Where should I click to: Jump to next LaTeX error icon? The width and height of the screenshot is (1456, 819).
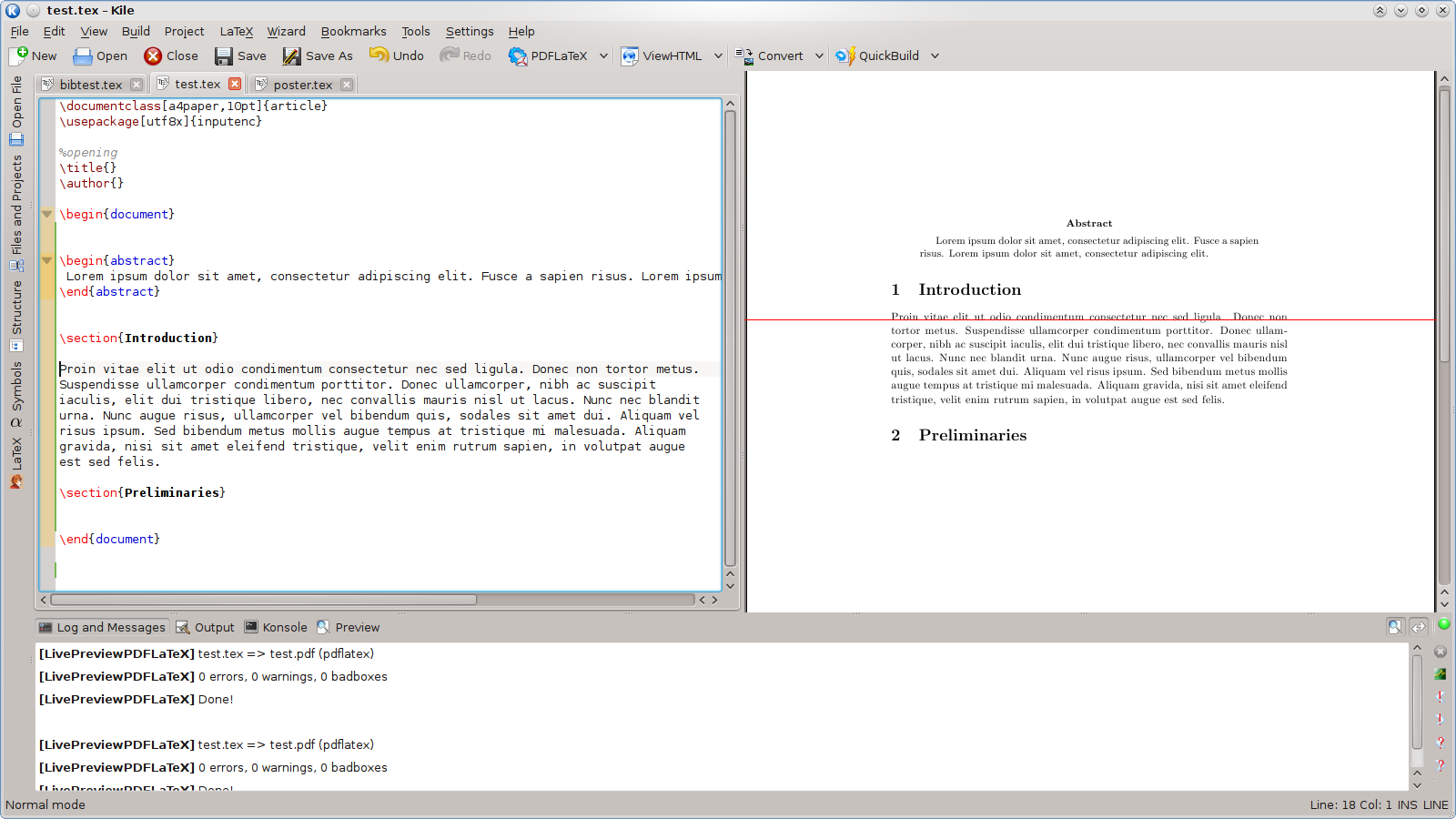click(1441, 720)
